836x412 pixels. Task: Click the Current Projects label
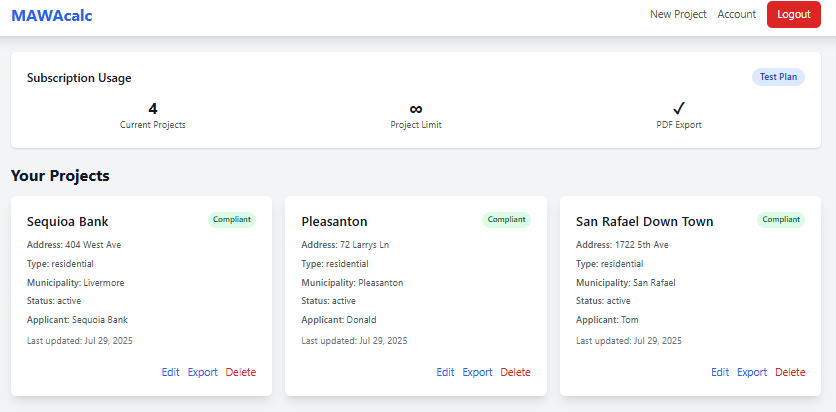152,125
